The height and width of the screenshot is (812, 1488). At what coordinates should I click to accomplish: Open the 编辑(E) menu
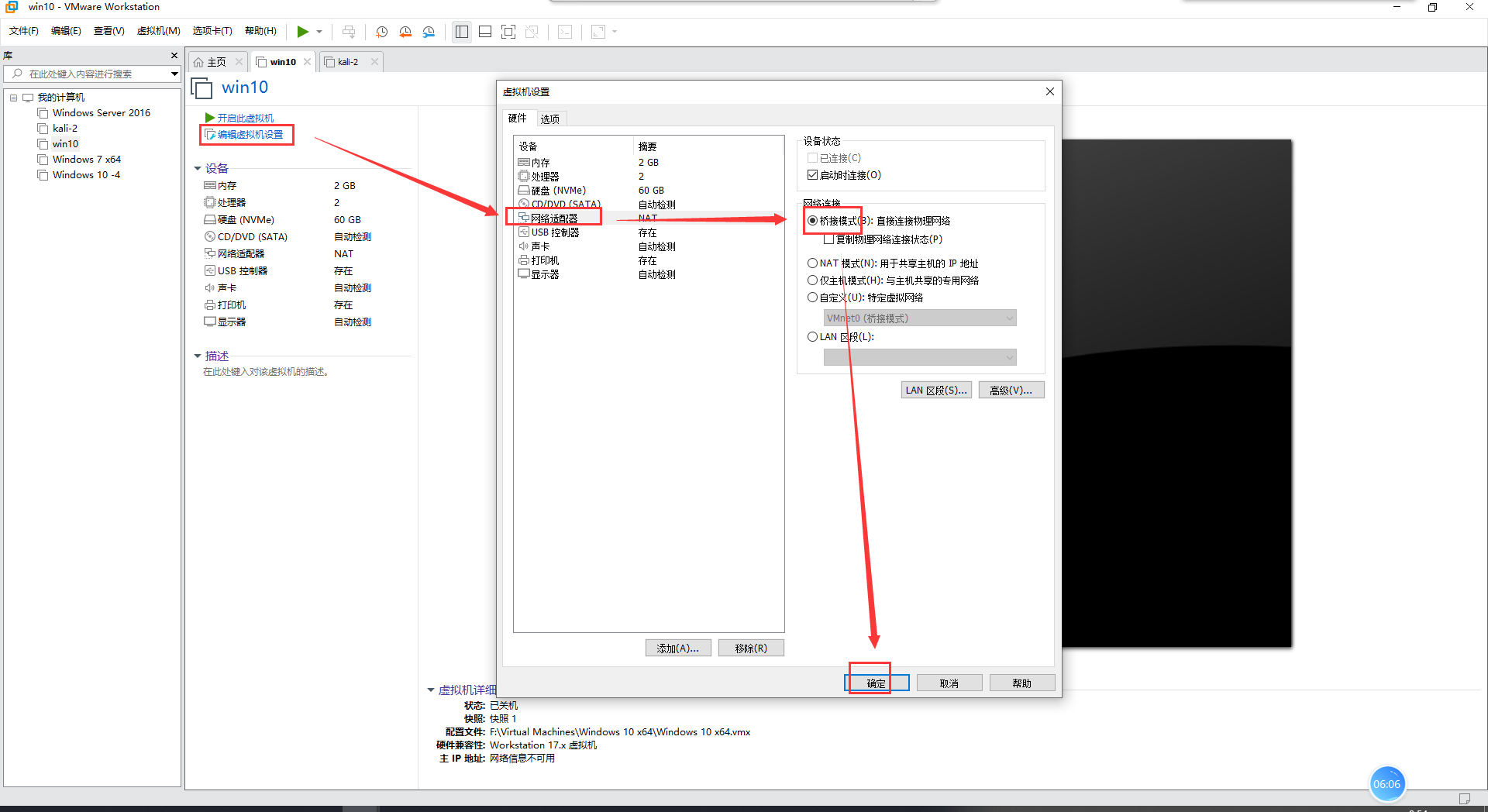point(66,31)
